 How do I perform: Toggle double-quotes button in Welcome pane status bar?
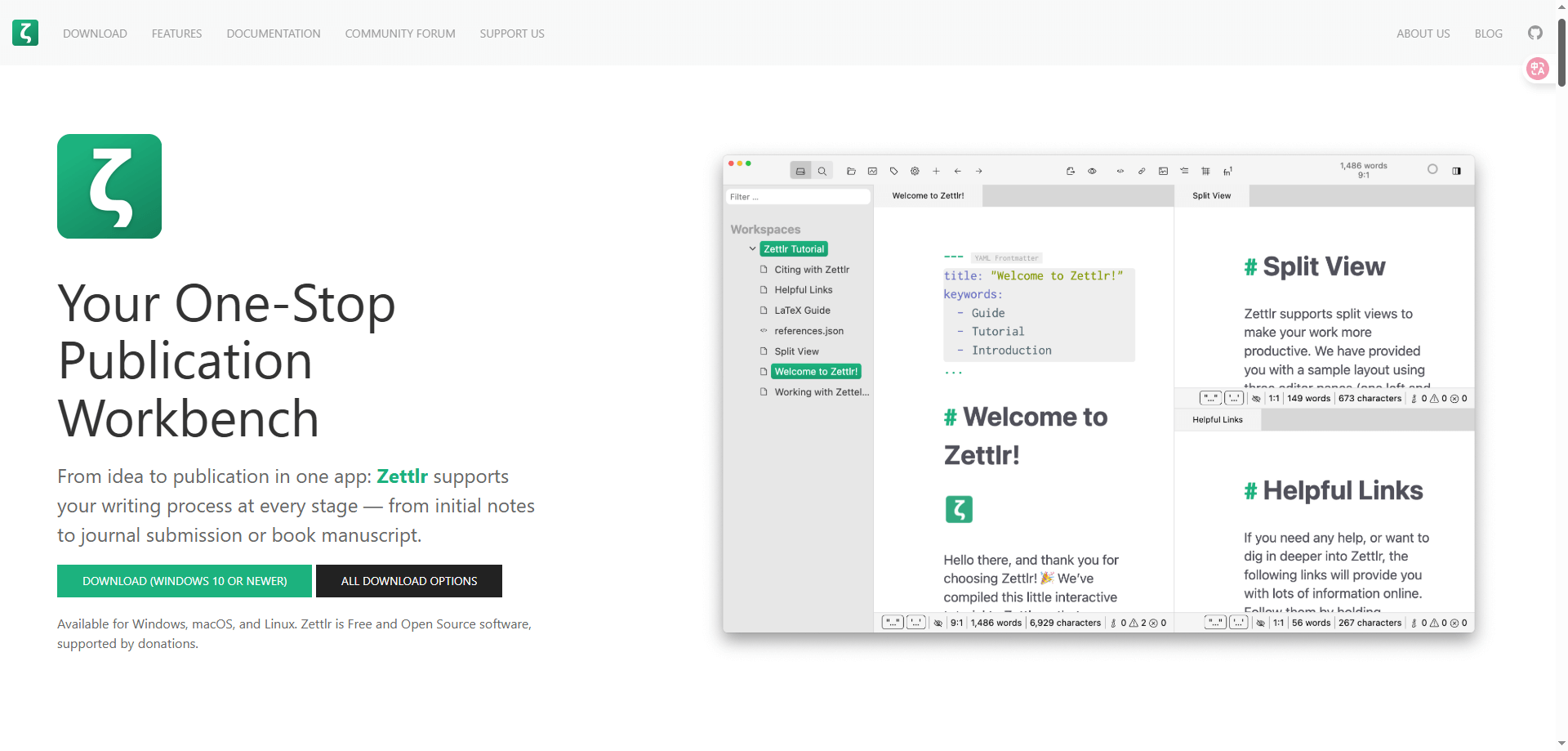(893, 623)
